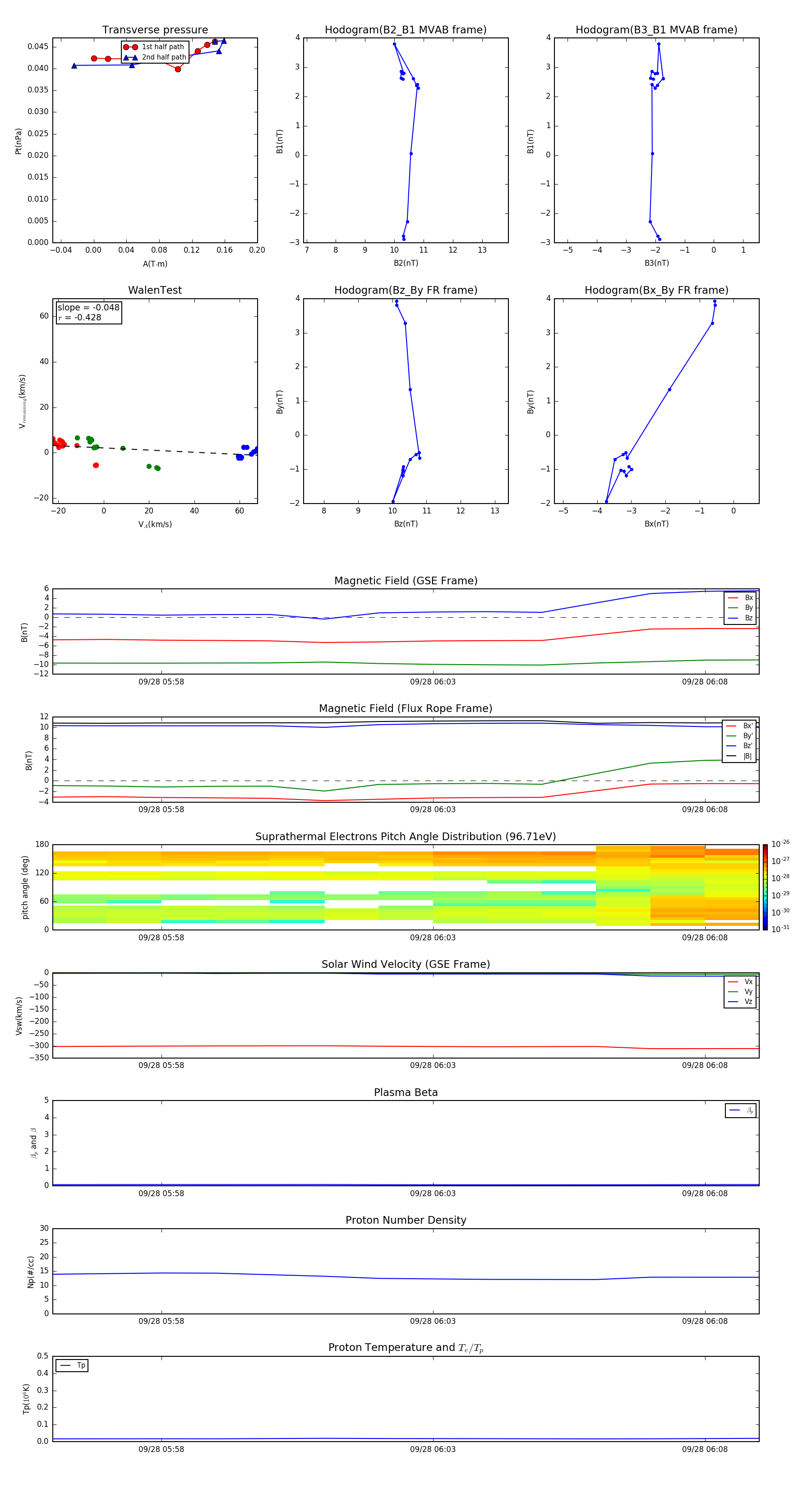This screenshot has height=1489, width=812.
Task: Select the "2nd half path" legend entry
Action: coord(155,57)
